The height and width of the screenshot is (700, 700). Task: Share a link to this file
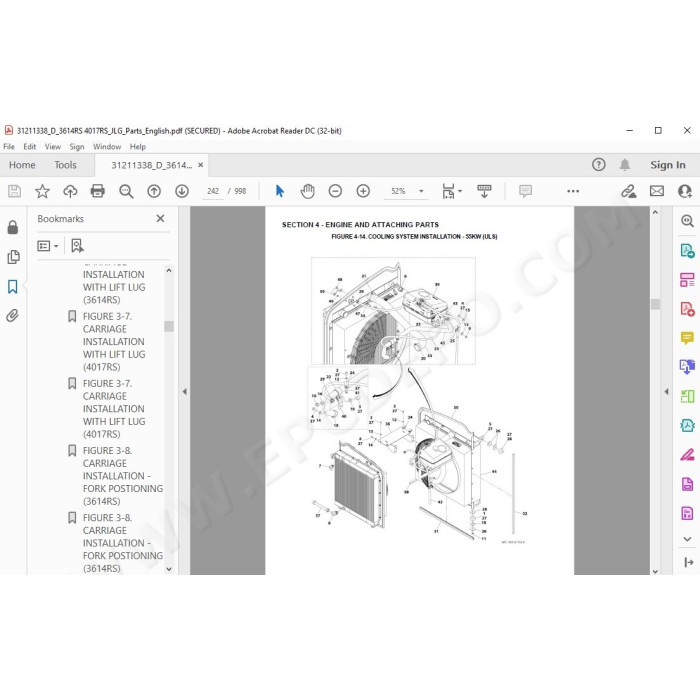click(x=629, y=191)
